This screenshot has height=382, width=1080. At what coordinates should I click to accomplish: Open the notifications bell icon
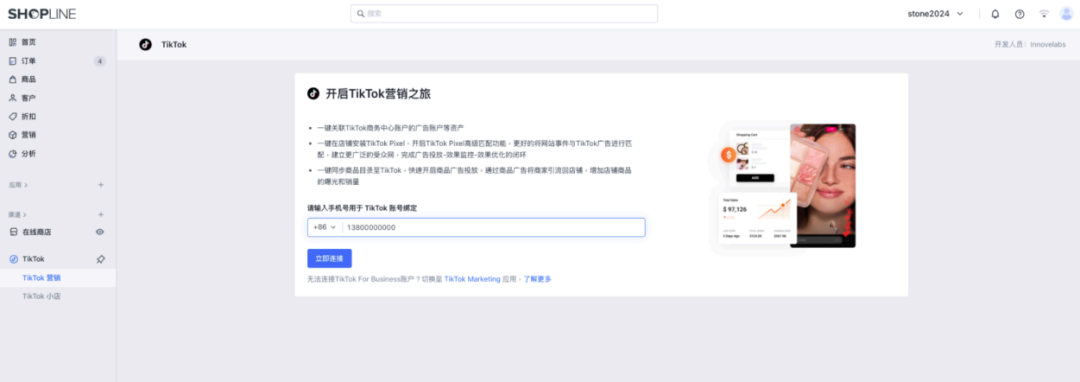pyautogui.click(x=995, y=14)
